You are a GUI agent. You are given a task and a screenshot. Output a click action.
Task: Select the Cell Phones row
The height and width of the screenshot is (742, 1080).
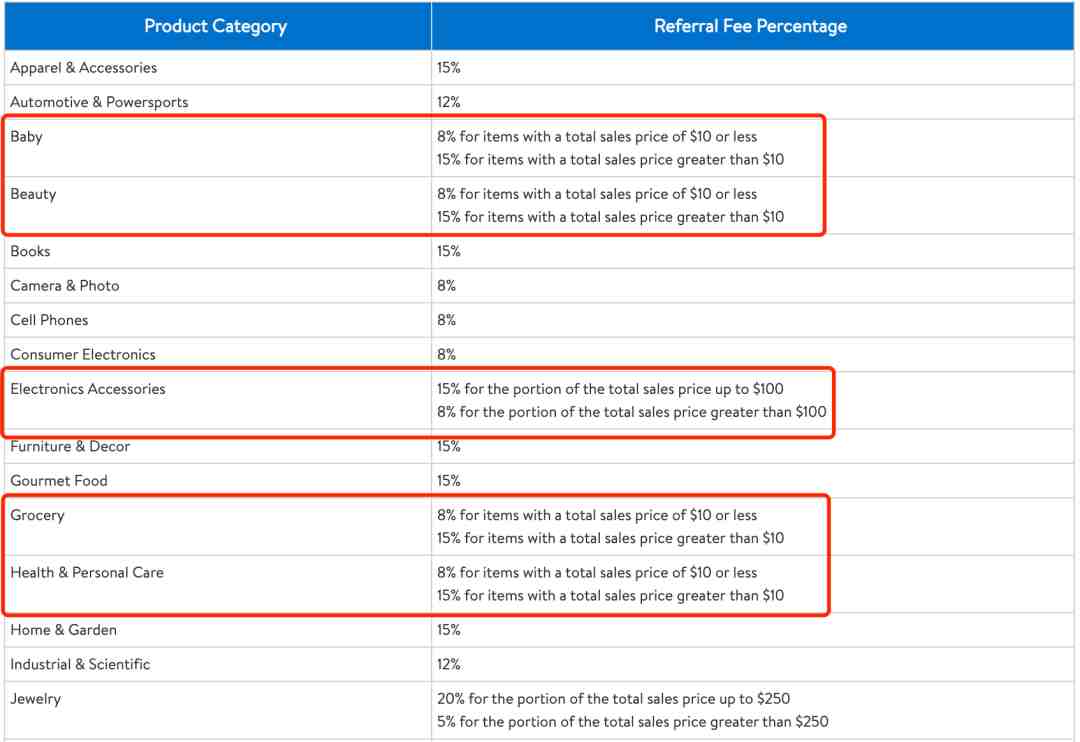pyautogui.click(x=49, y=320)
